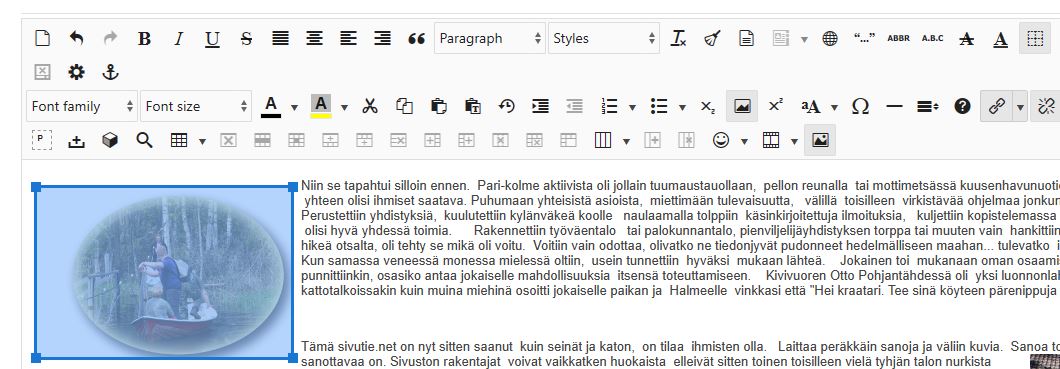Insert a horizontal rule line
This screenshot has width=1060, height=369.
click(x=894, y=106)
